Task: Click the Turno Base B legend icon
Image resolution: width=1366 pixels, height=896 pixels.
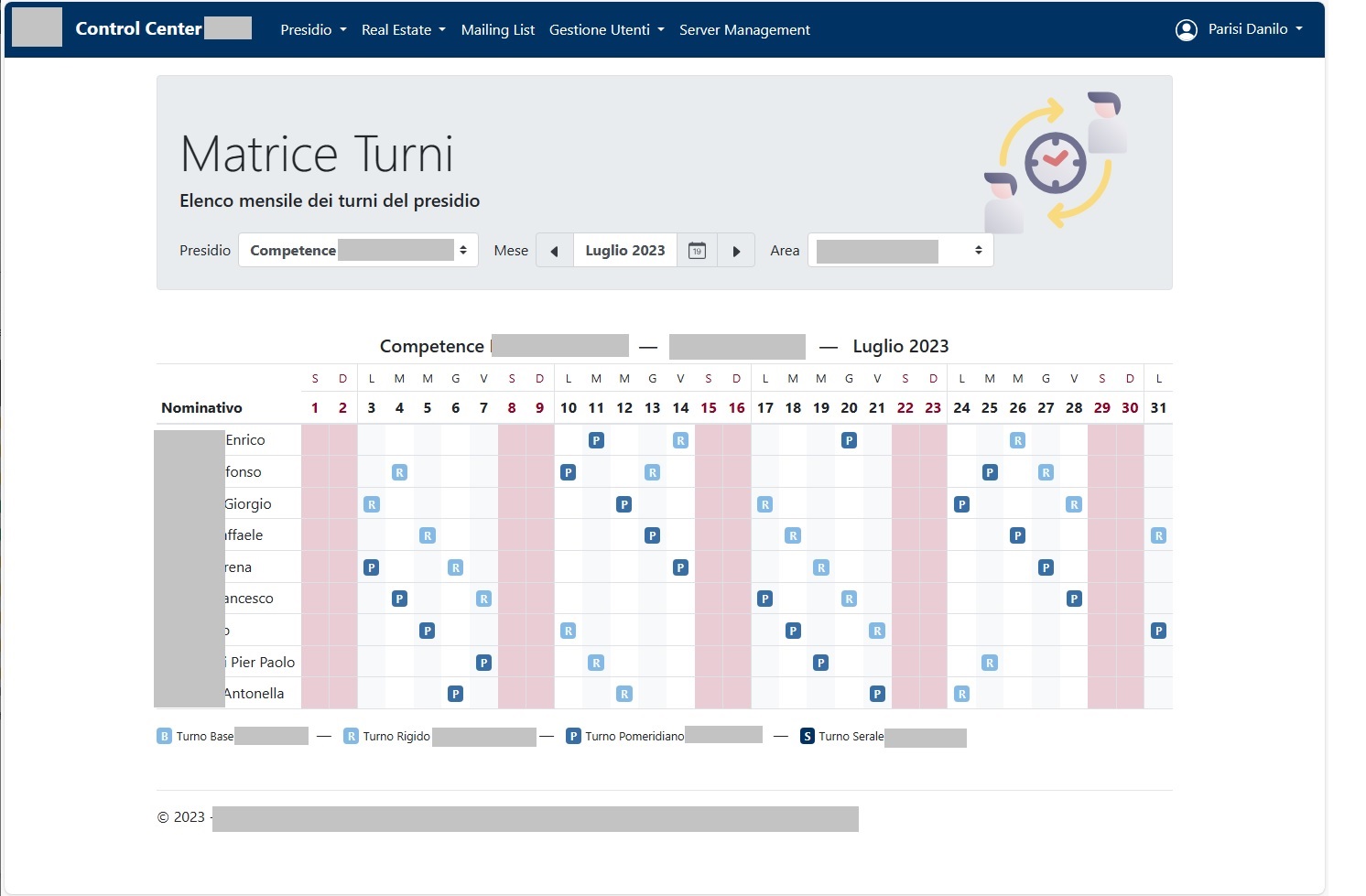Action: click(164, 737)
